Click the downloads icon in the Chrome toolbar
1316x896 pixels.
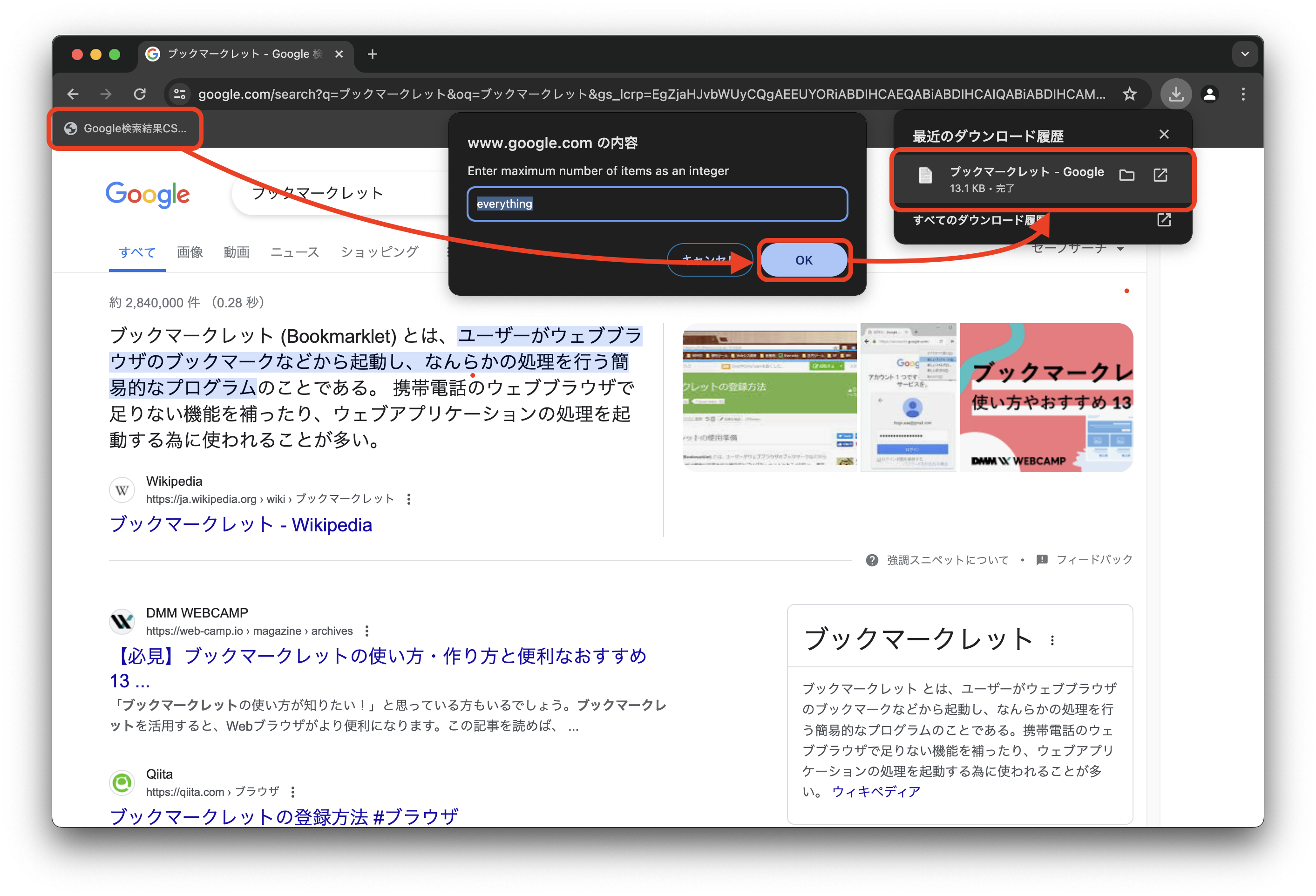(1175, 94)
